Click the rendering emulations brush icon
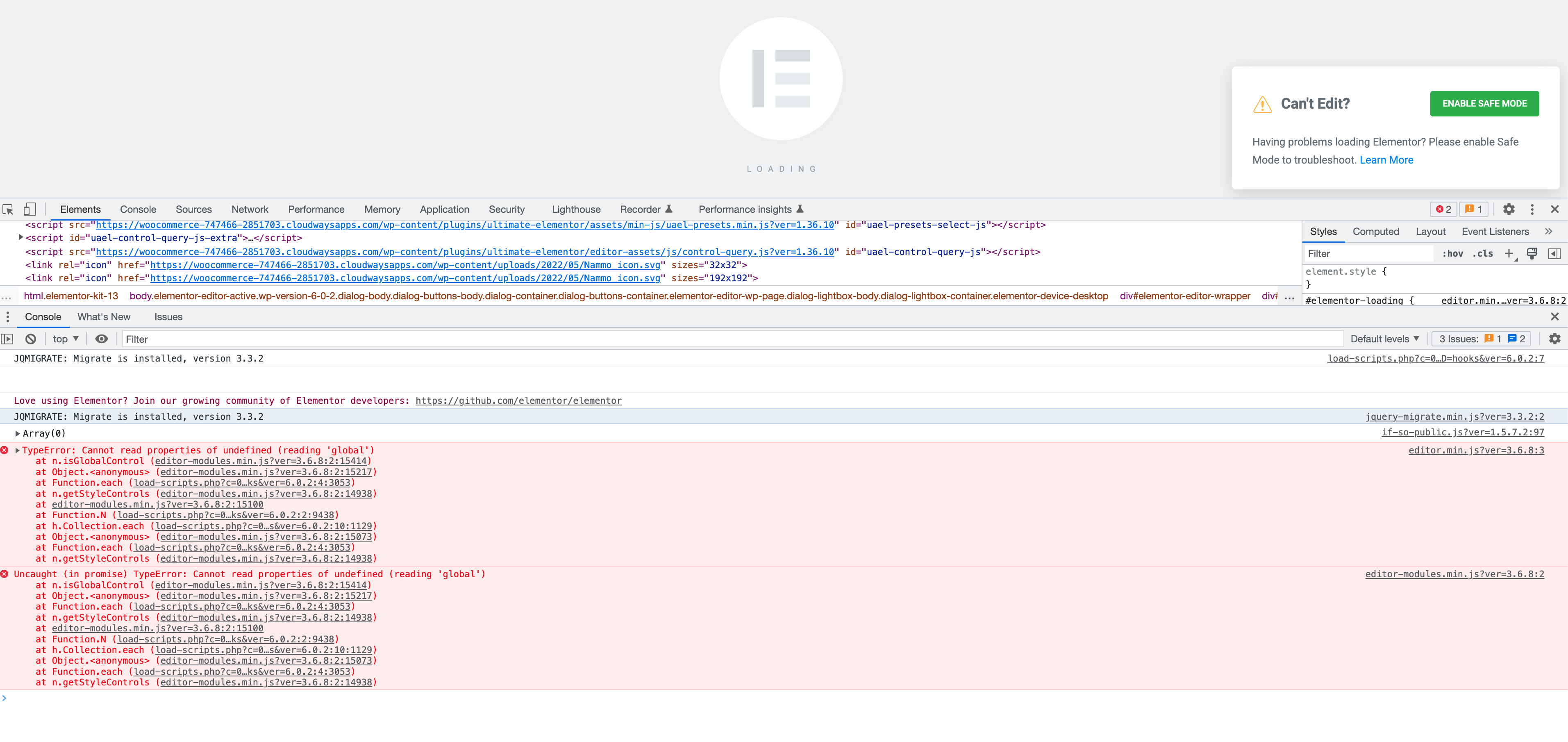 click(x=1532, y=254)
